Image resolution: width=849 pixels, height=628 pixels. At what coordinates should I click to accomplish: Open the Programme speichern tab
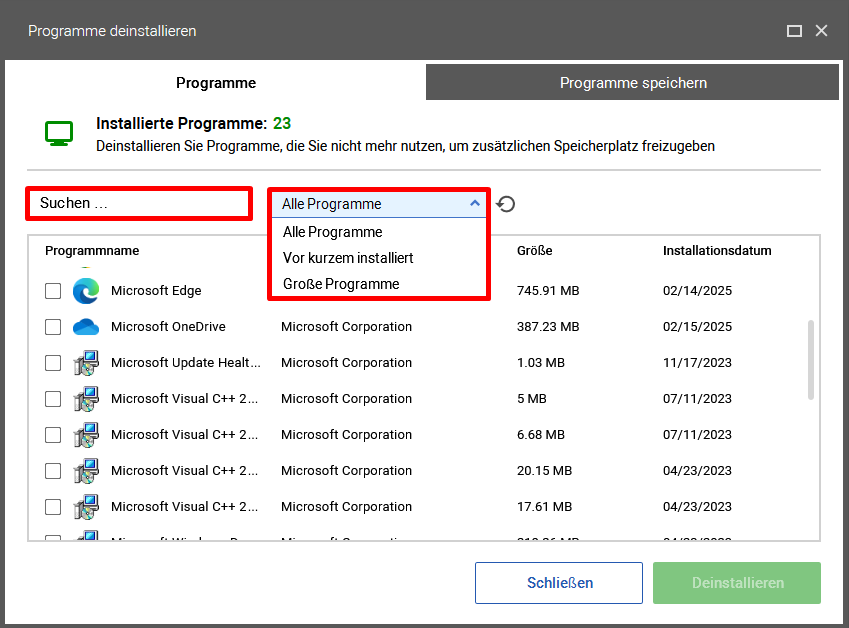click(632, 82)
